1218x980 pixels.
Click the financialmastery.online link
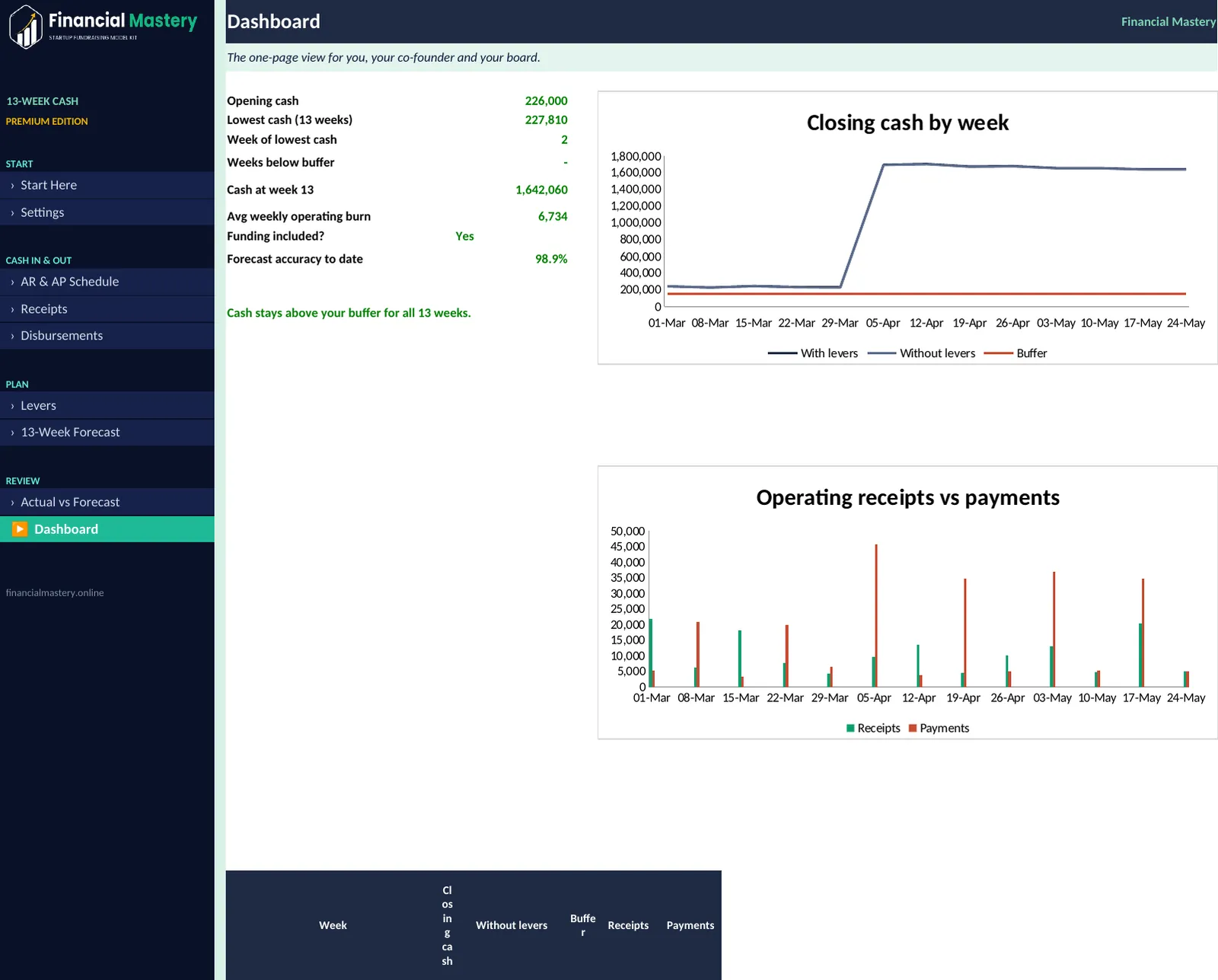coord(55,592)
